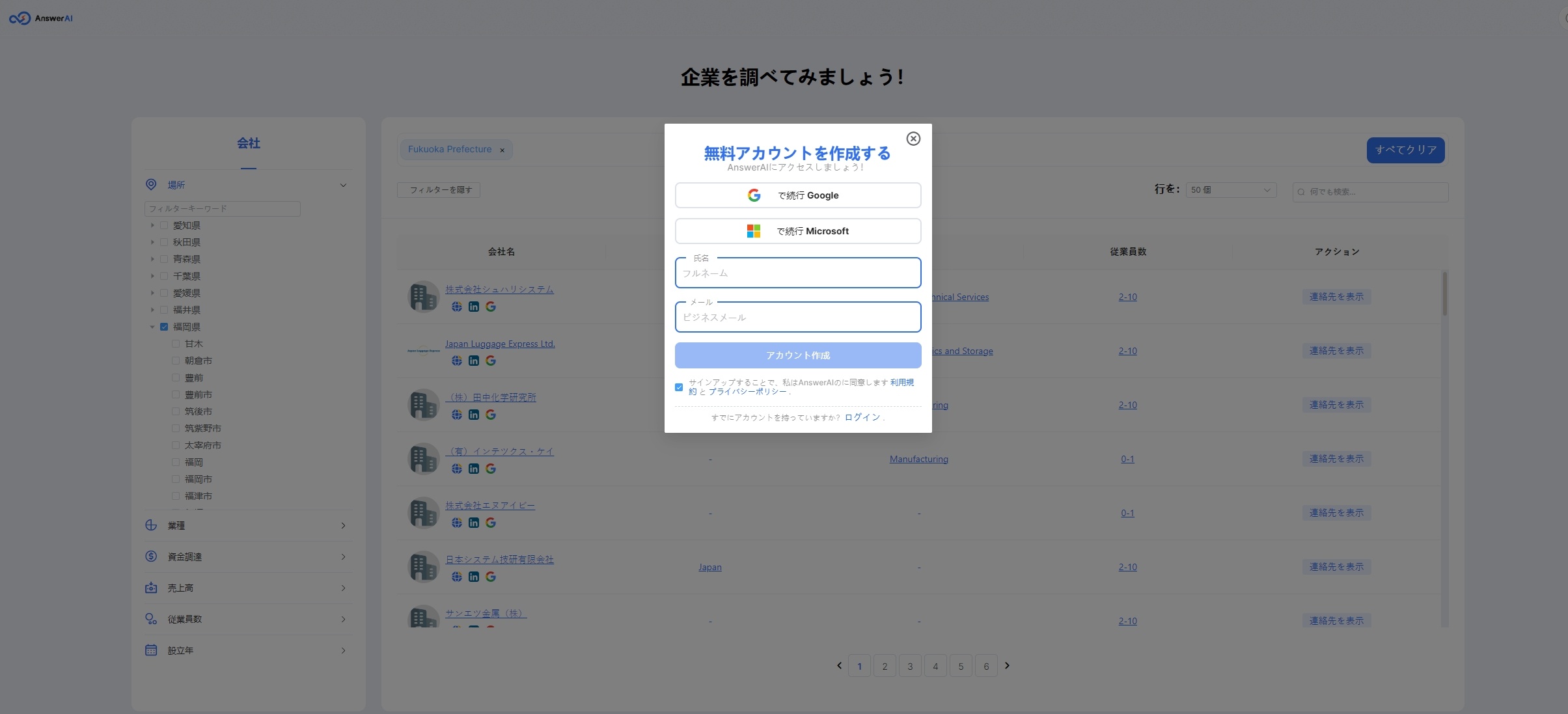This screenshot has width=1568, height=714.
Task: Check the 愛媛県 checkbox
Action: click(x=164, y=293)
